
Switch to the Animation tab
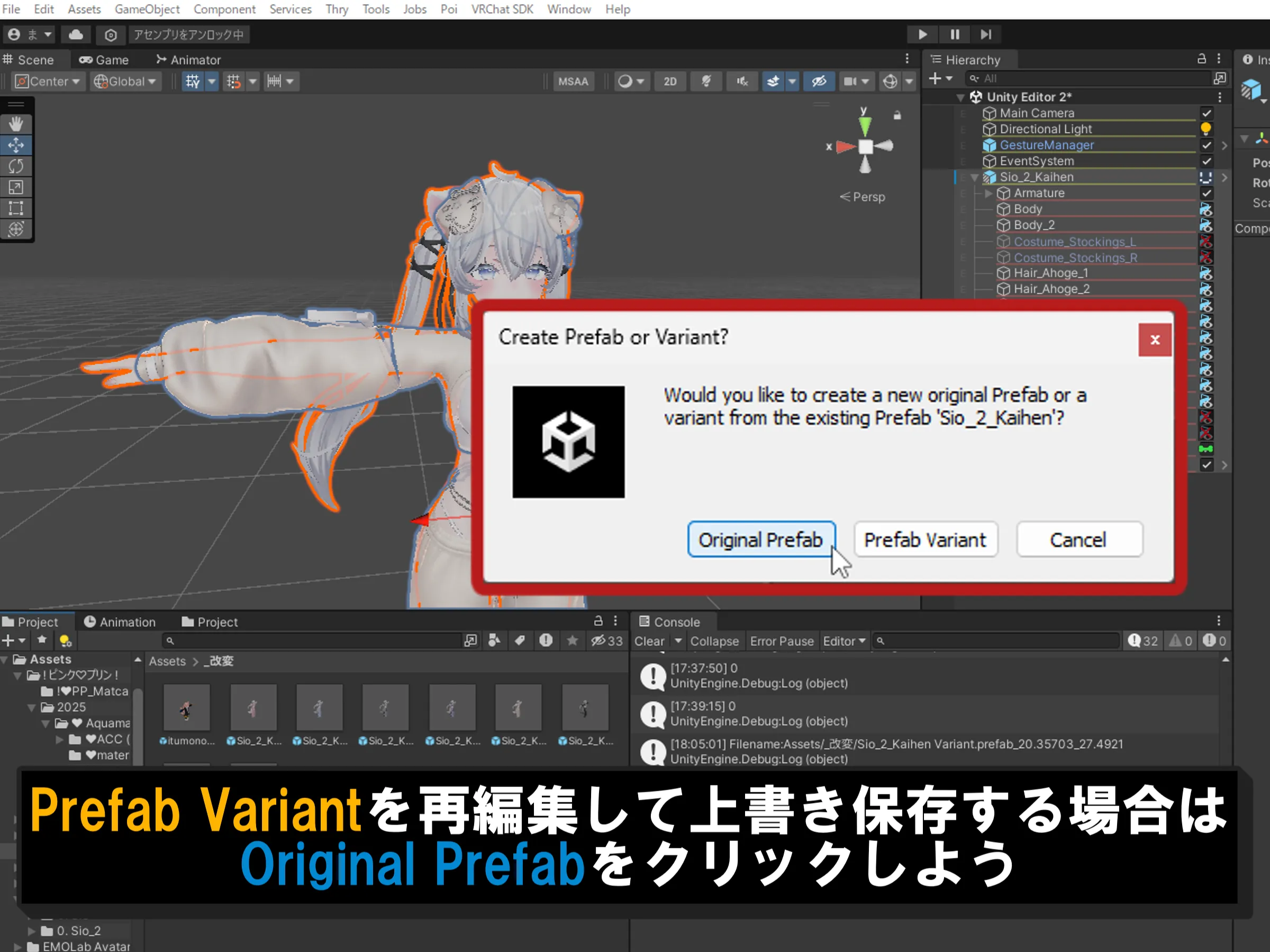tap(120, 622)
